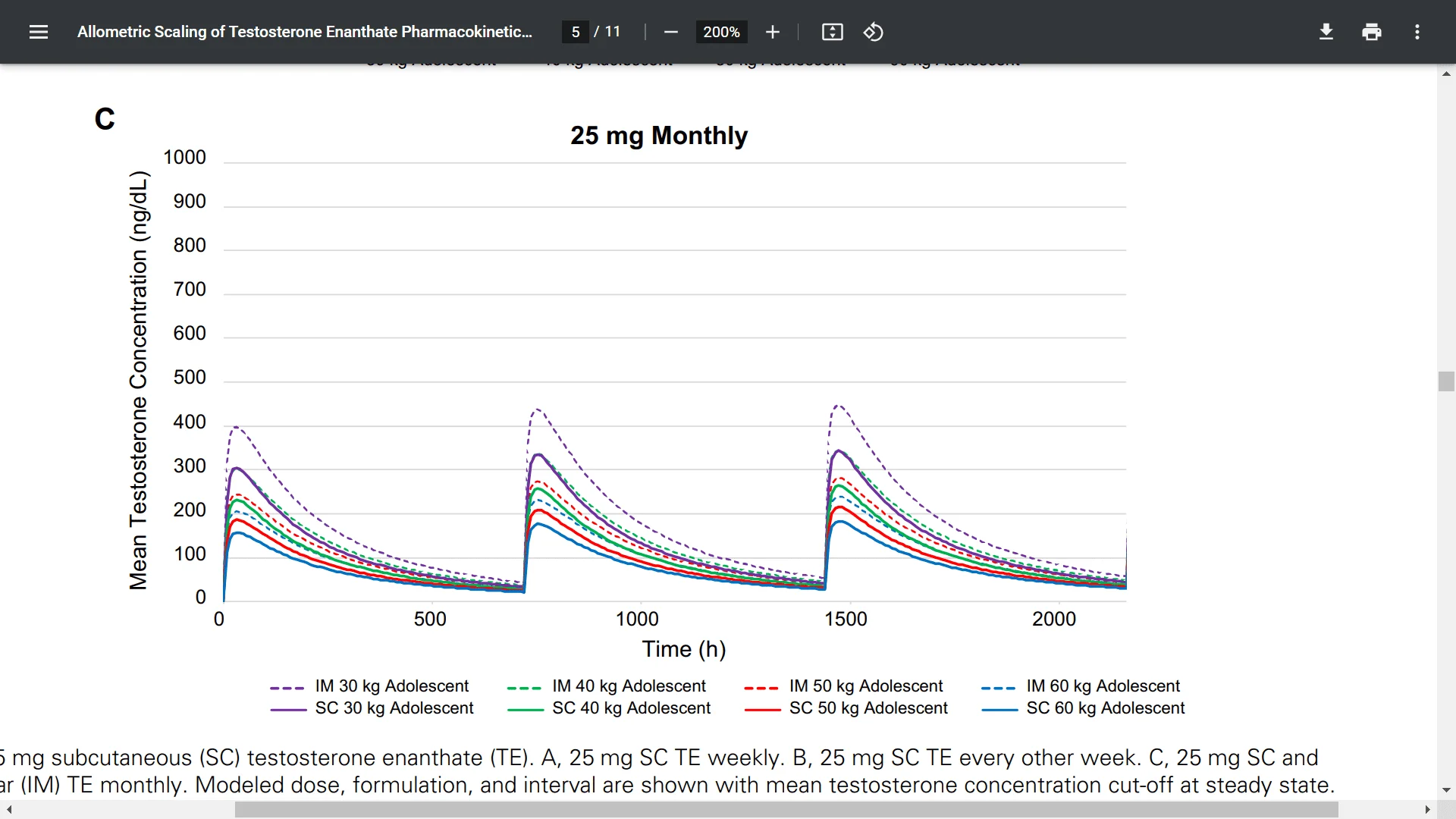Click legend entry 'SC 50 kg Adolescent'
1456x819 pixels.
(x=846, y=708)
